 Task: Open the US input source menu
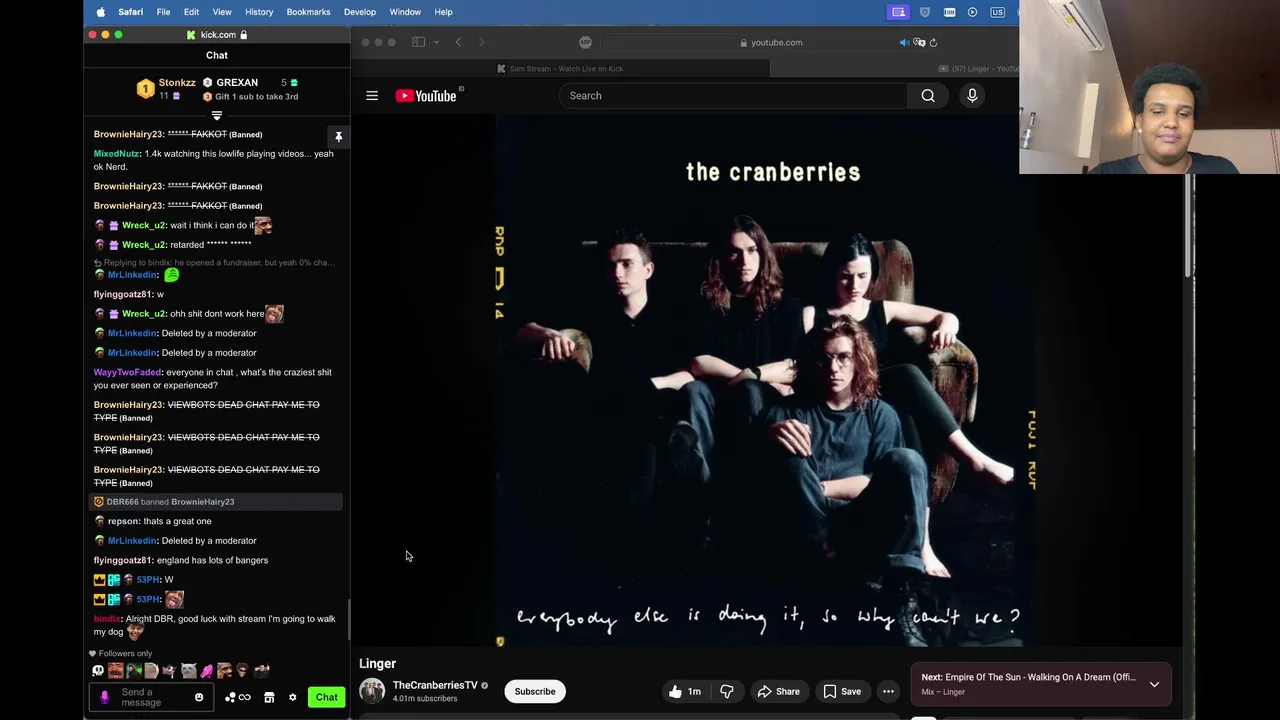pos(997,12)
